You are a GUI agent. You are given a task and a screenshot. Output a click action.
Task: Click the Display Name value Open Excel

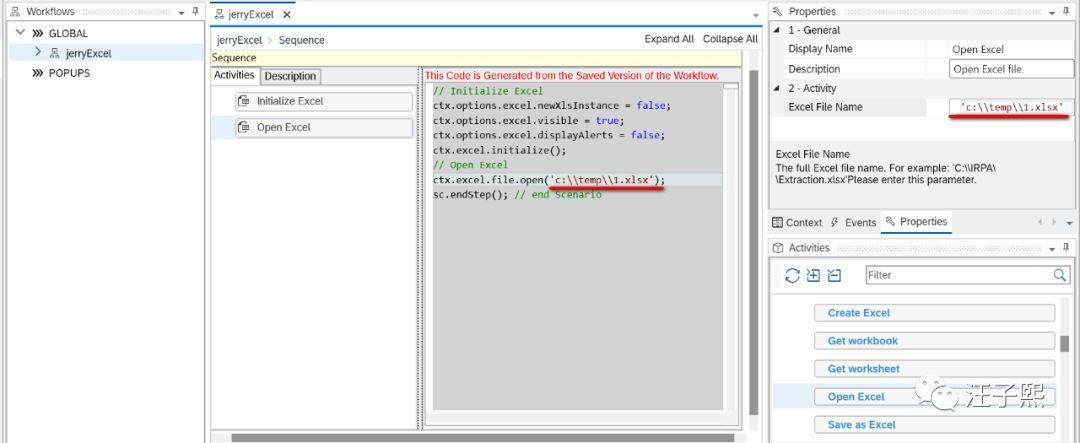(977, 50)
